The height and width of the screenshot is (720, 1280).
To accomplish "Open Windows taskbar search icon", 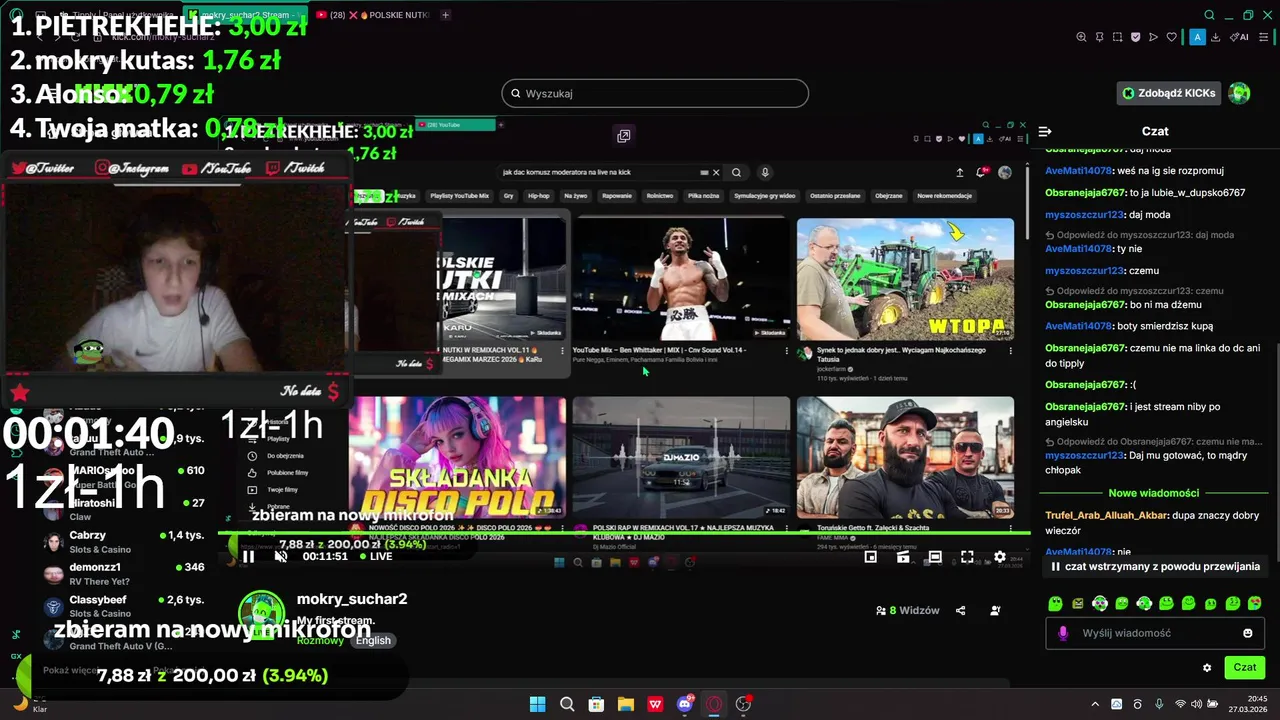I will pos(567,704).
